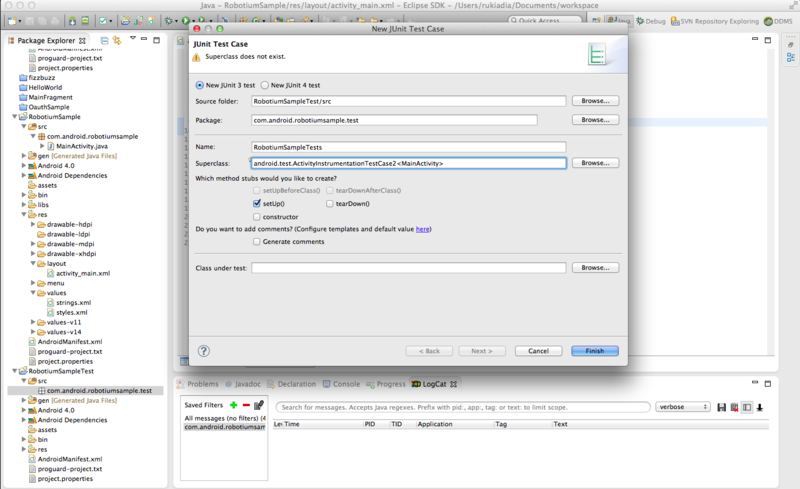Switch to the Javadoc tab
Image resolution: width=800 pixels, height=489 pixels.
pos(243,384)
